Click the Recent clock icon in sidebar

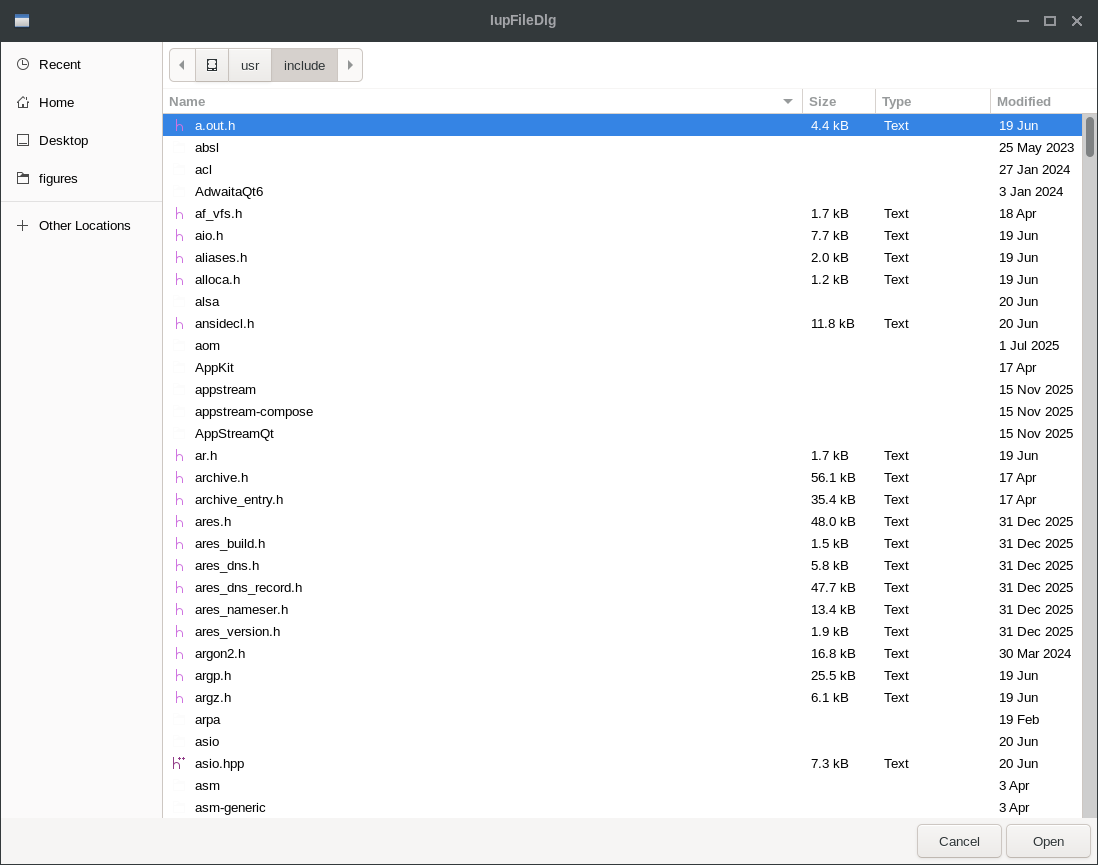coord(23,64)
